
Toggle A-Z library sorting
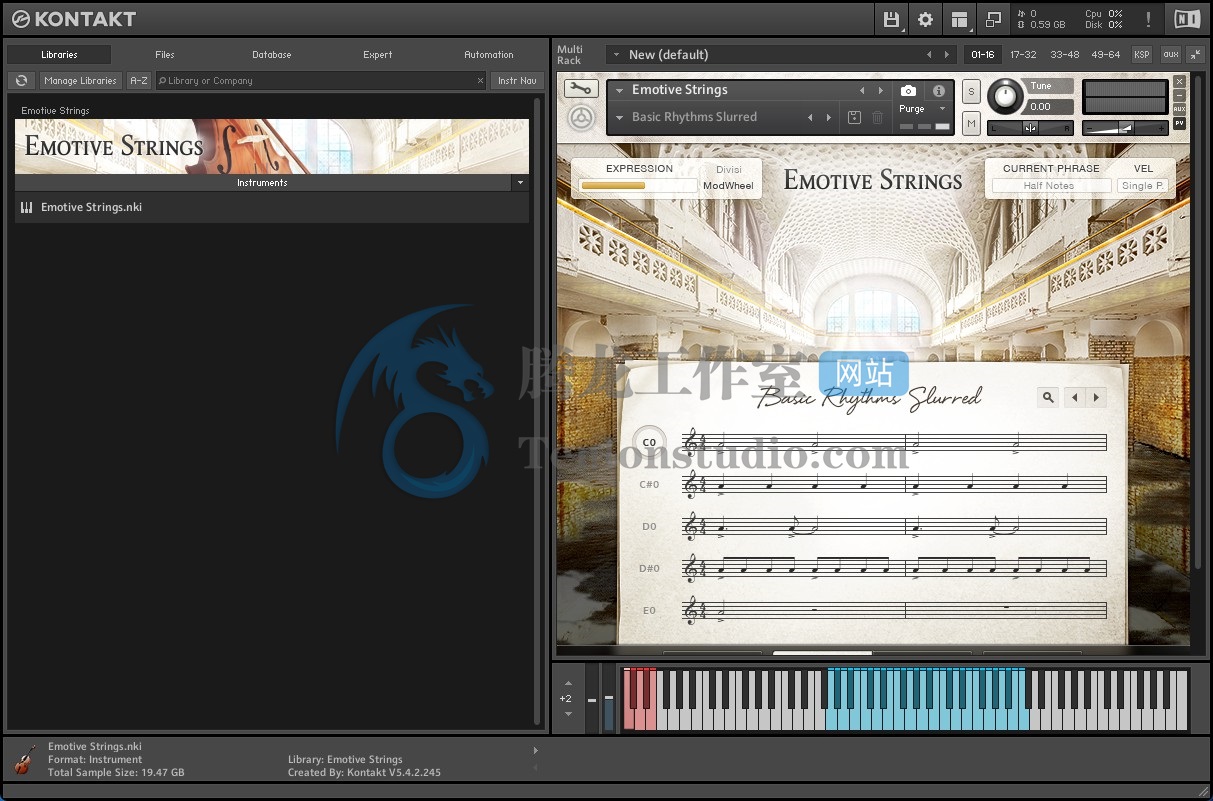point(139,81)
